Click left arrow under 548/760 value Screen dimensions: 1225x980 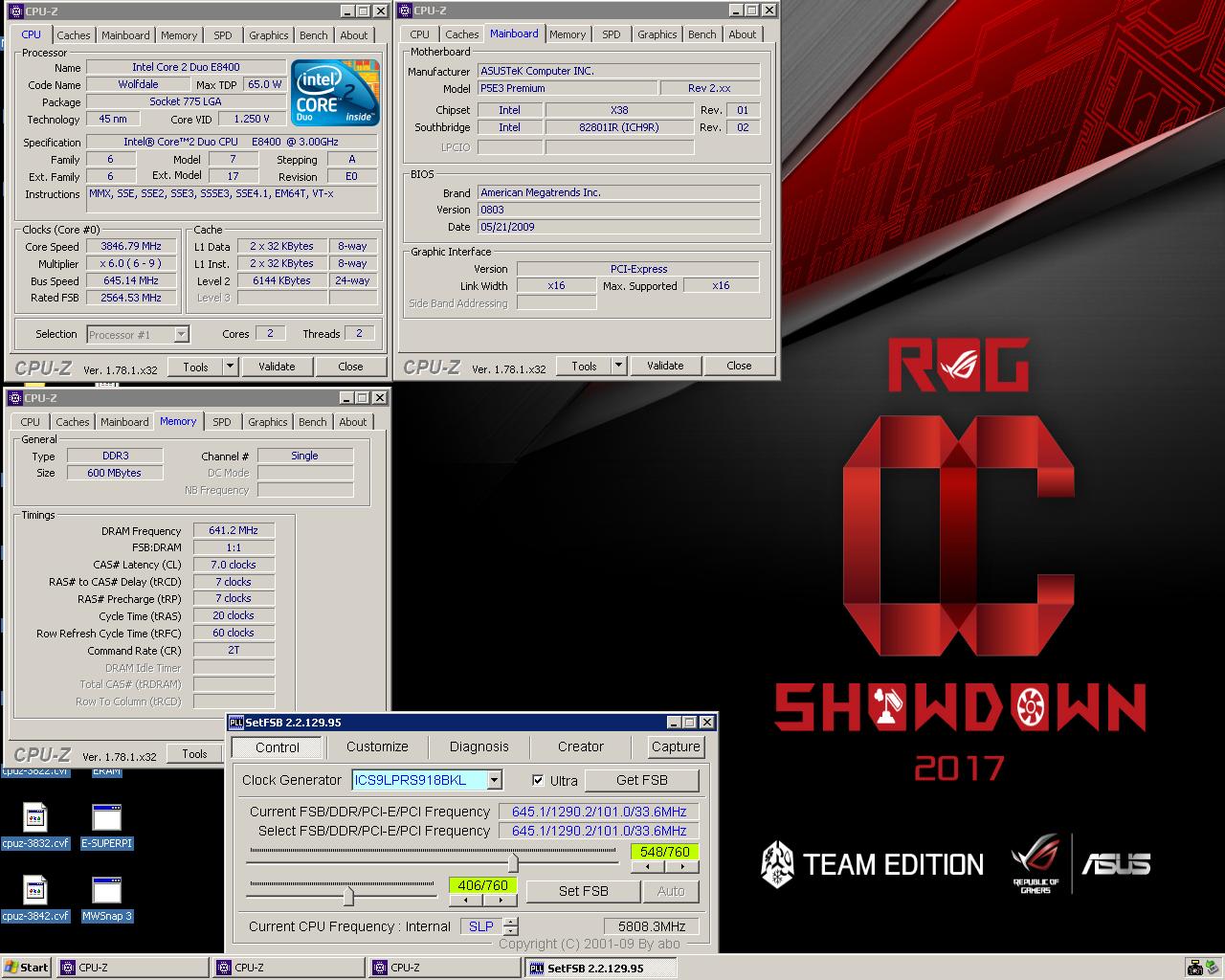pos(648,867)
